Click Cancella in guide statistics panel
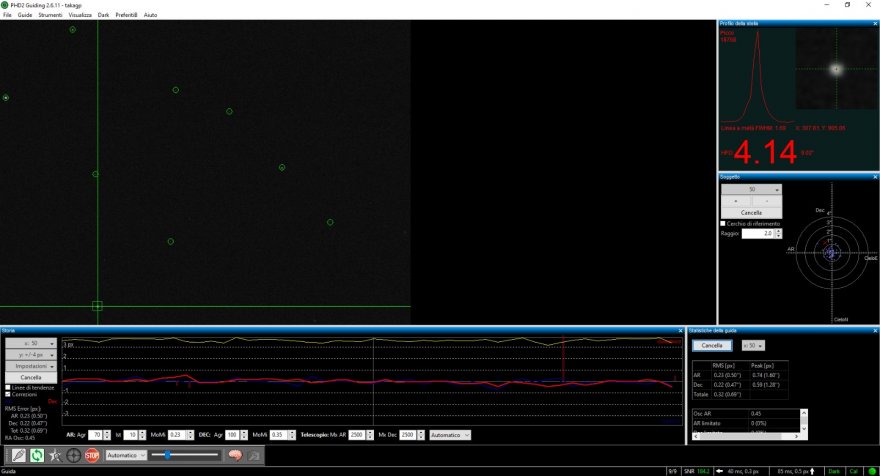The height and width of the screenshot is (476, 880). [x=712, y=345]
